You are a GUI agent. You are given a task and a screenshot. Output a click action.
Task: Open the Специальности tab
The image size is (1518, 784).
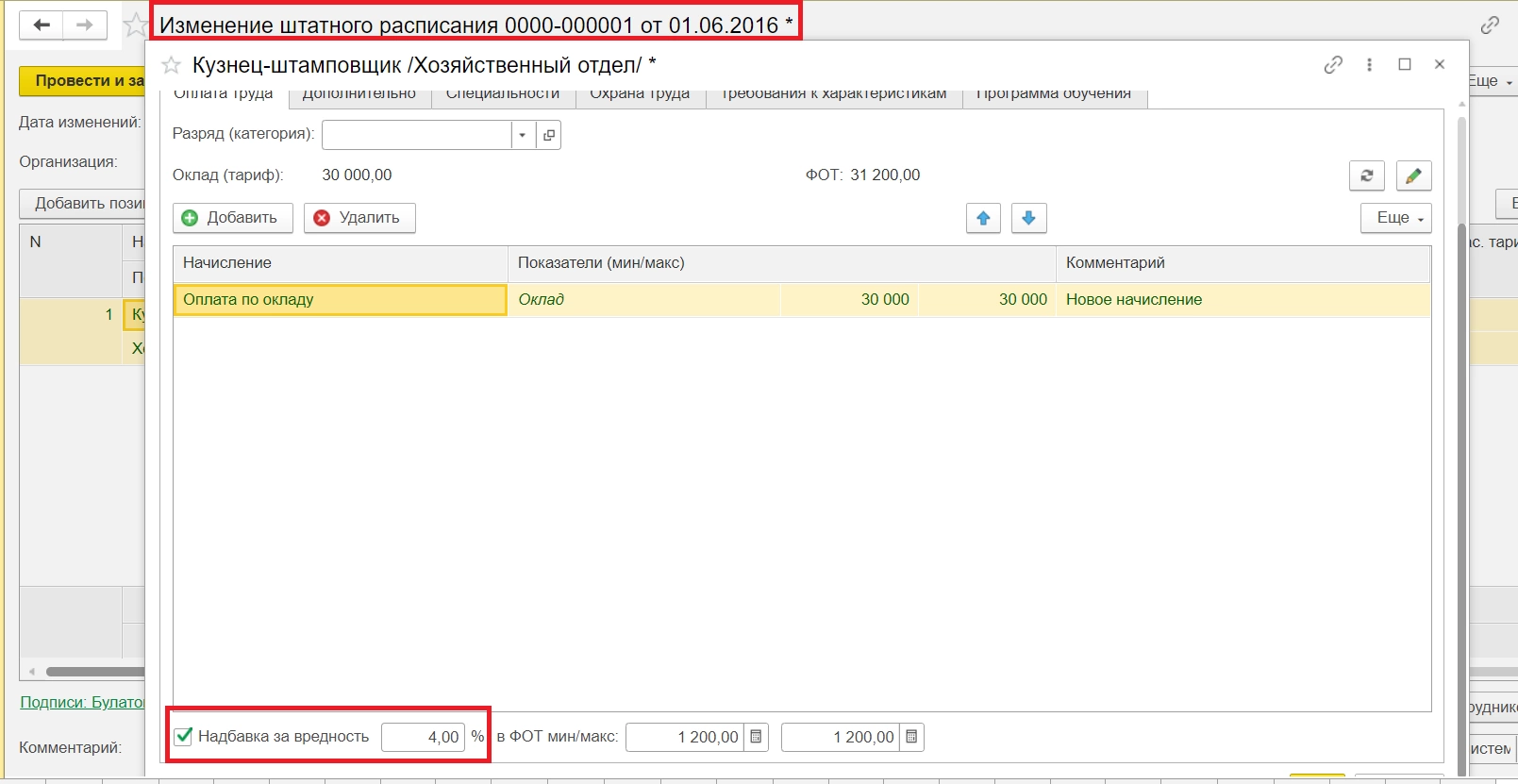click(503, 93)
